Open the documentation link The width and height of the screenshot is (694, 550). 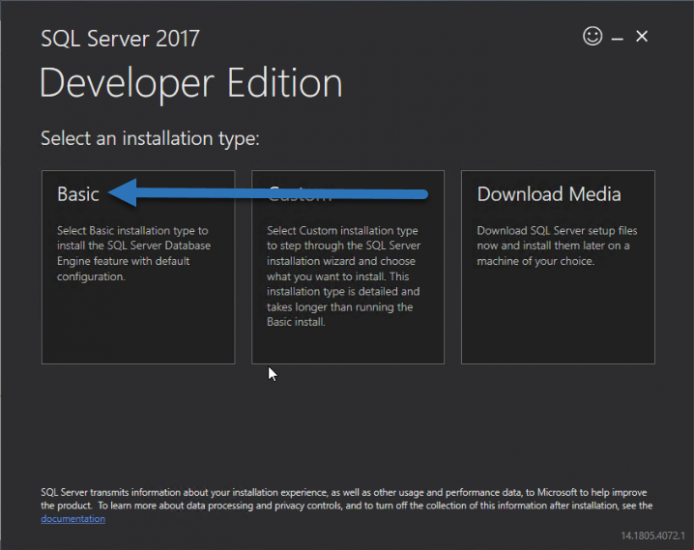[x=73, y=519]
